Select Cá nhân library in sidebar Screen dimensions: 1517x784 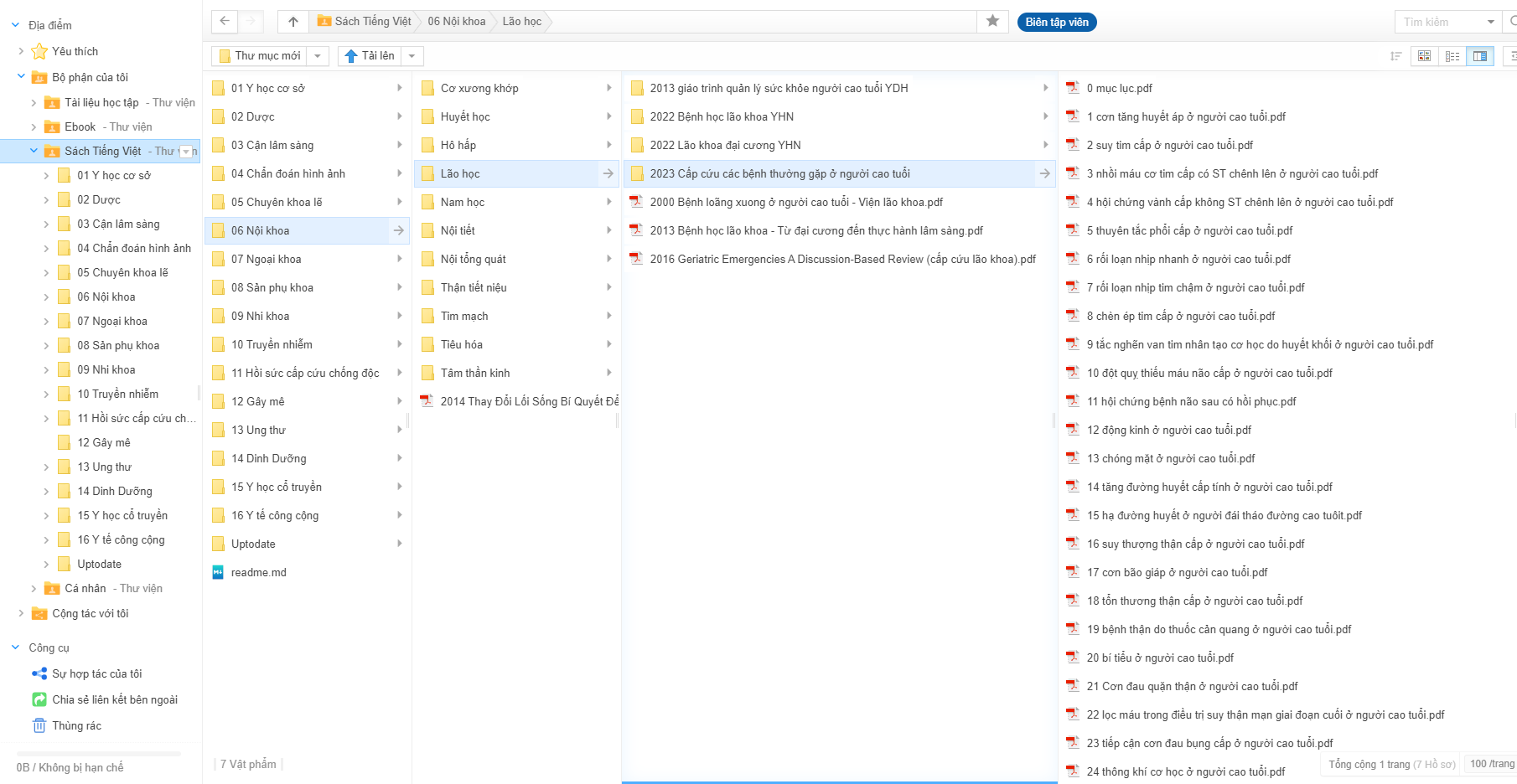pos(85,588)
